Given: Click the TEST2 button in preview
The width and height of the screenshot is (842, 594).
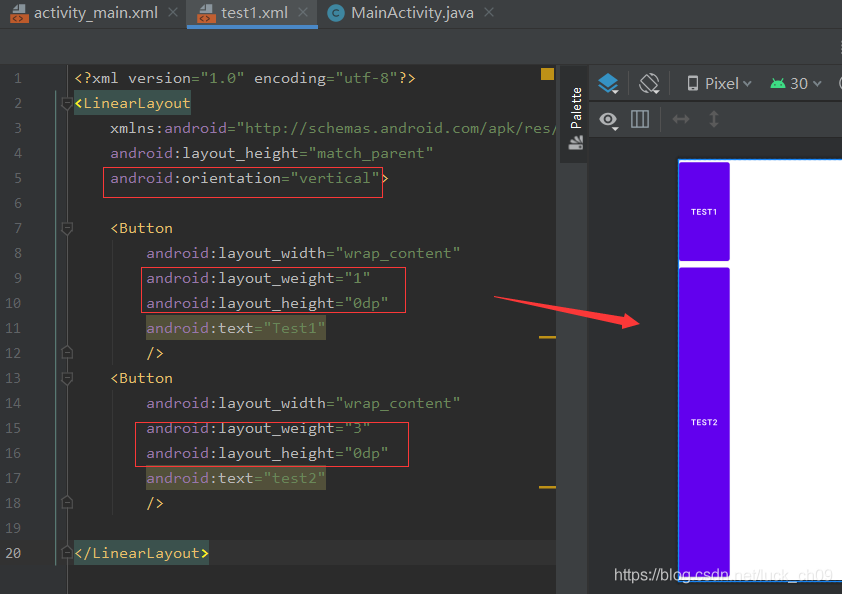Looking at the screenshot, I should 704,422.
